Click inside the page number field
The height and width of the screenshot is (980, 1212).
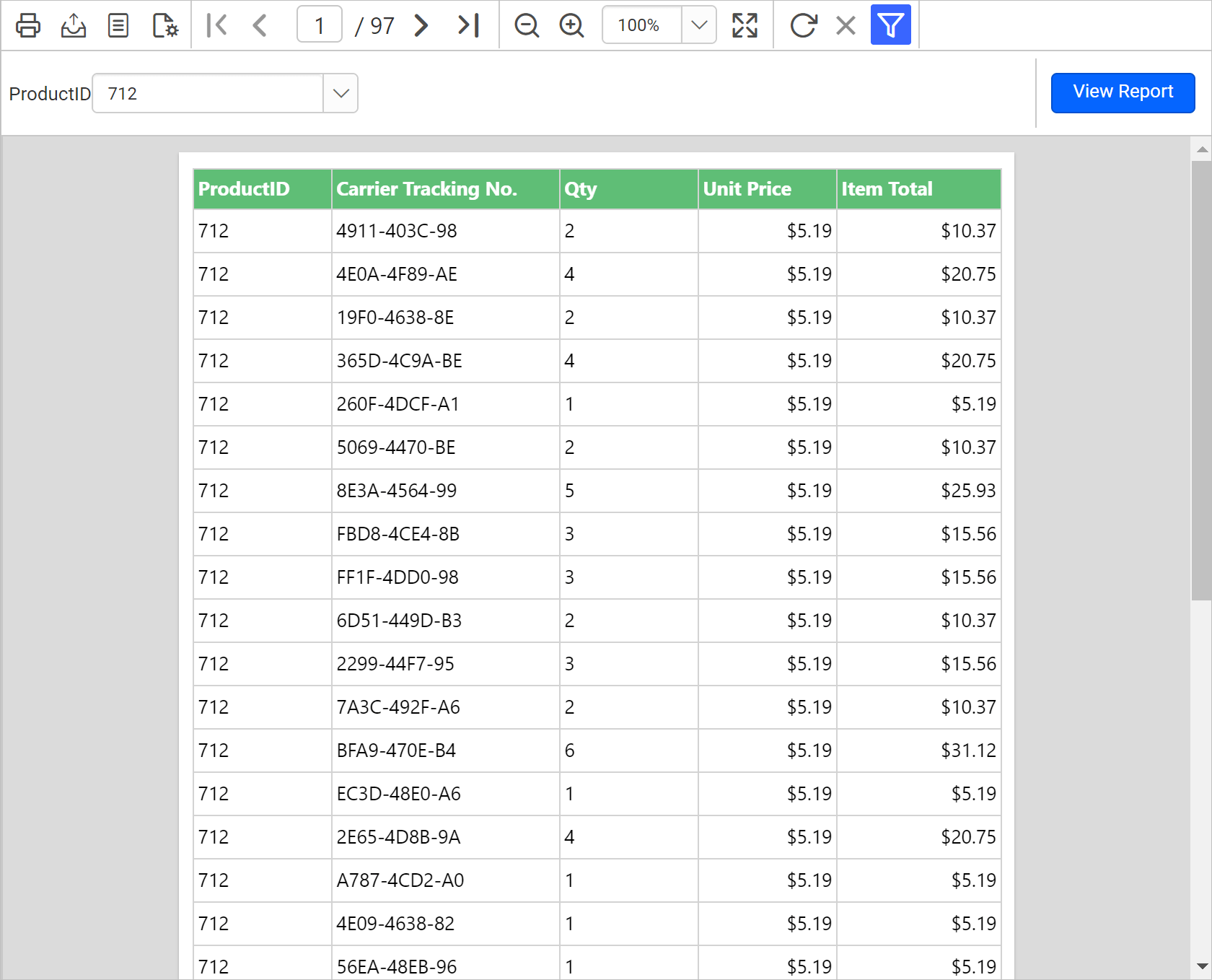coord(319,24)
